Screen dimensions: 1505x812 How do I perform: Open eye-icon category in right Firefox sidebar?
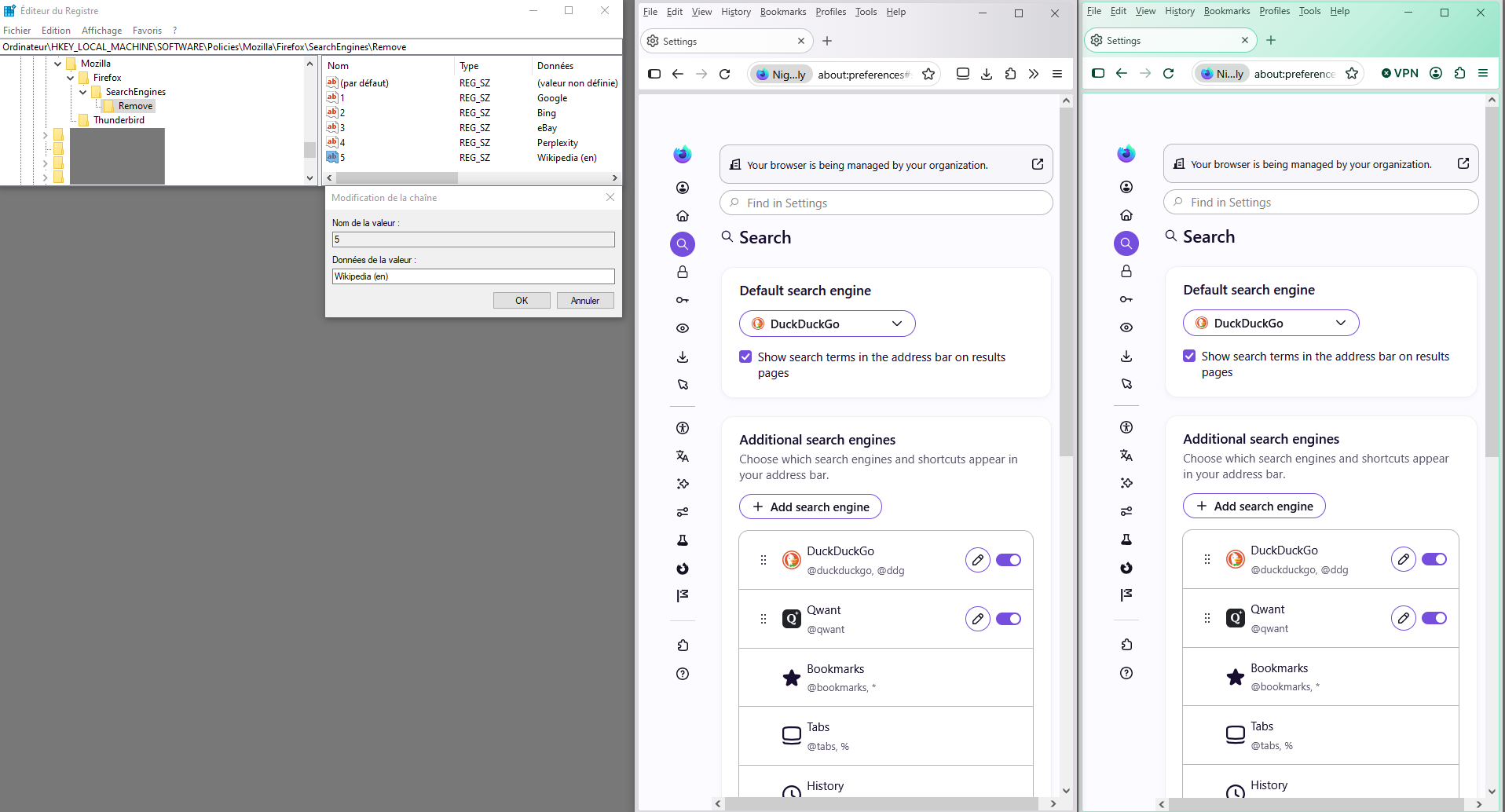[1126, 327]
